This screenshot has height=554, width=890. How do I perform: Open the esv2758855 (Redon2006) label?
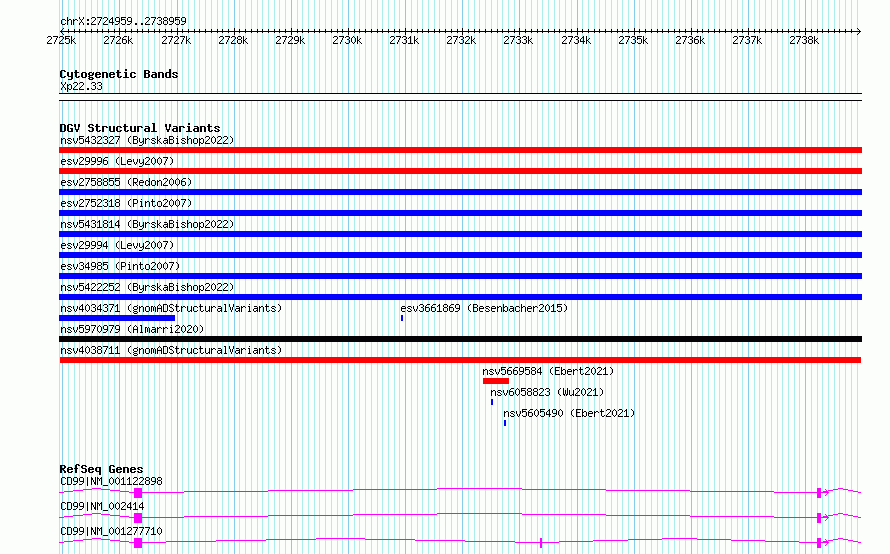(x=126, y=182)
